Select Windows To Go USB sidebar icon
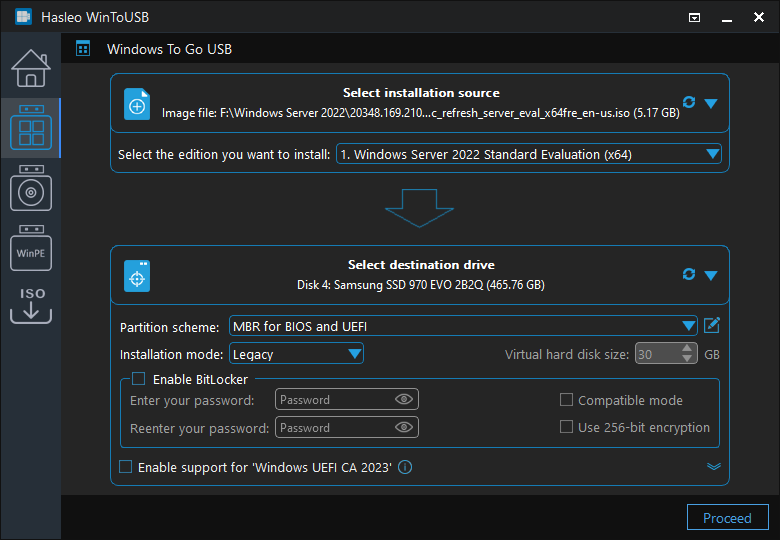The height and width of the screenshot is (540, 780). [x=31, y=128]
